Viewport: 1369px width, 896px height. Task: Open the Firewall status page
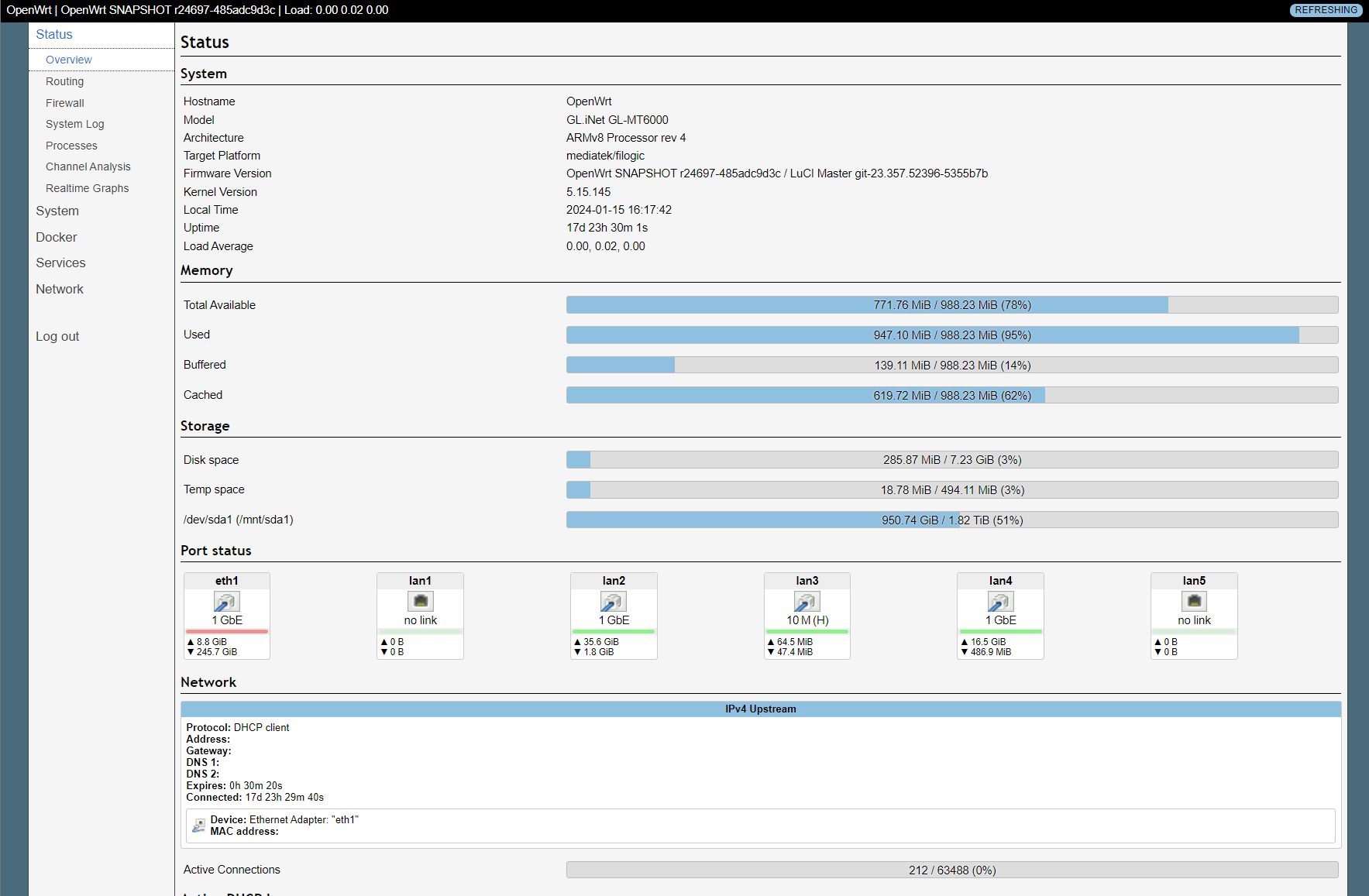(x=65, y=103)
